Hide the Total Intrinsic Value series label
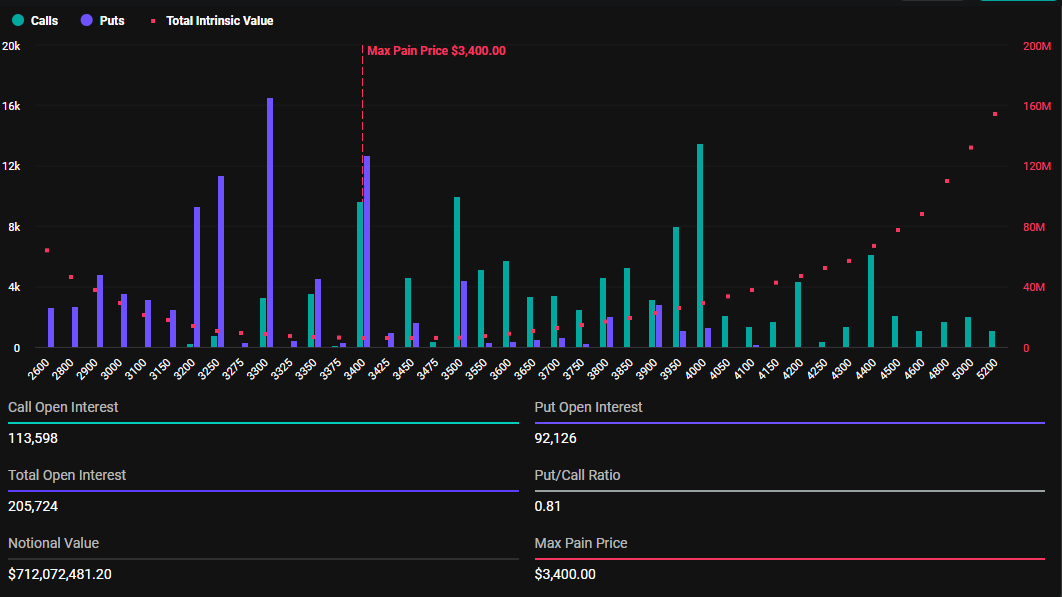Viewport: 1062px width, 597px height. pyautogui.click(x=219, y=20)
